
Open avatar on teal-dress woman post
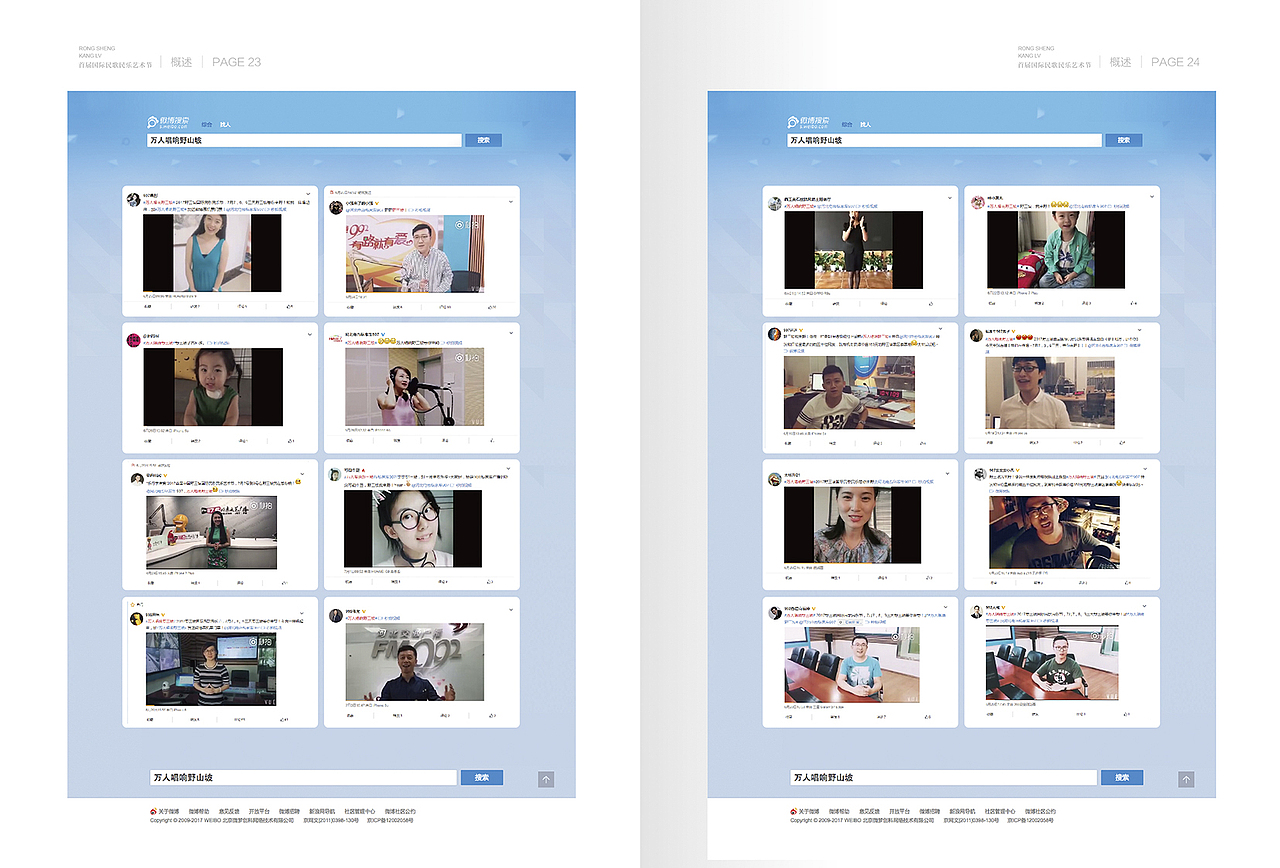133,198
